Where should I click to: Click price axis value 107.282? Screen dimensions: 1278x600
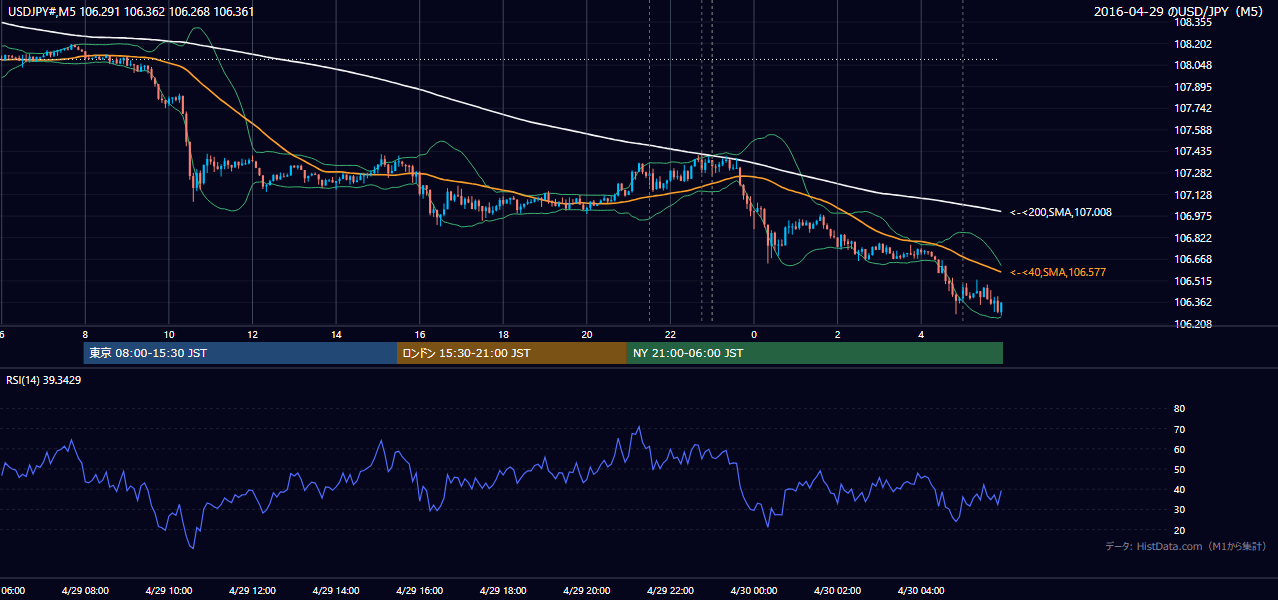coord(1193,173)
